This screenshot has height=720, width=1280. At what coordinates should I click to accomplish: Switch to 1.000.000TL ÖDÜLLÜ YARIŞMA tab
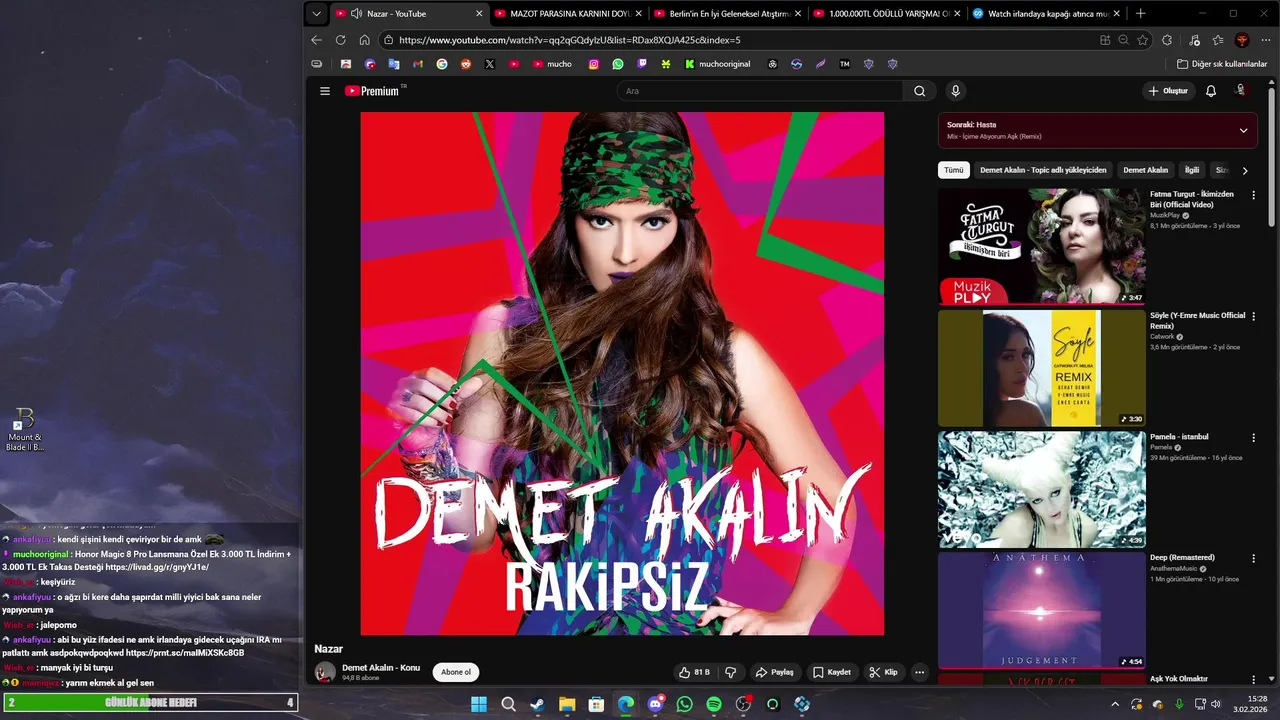[x=887, y=14]
